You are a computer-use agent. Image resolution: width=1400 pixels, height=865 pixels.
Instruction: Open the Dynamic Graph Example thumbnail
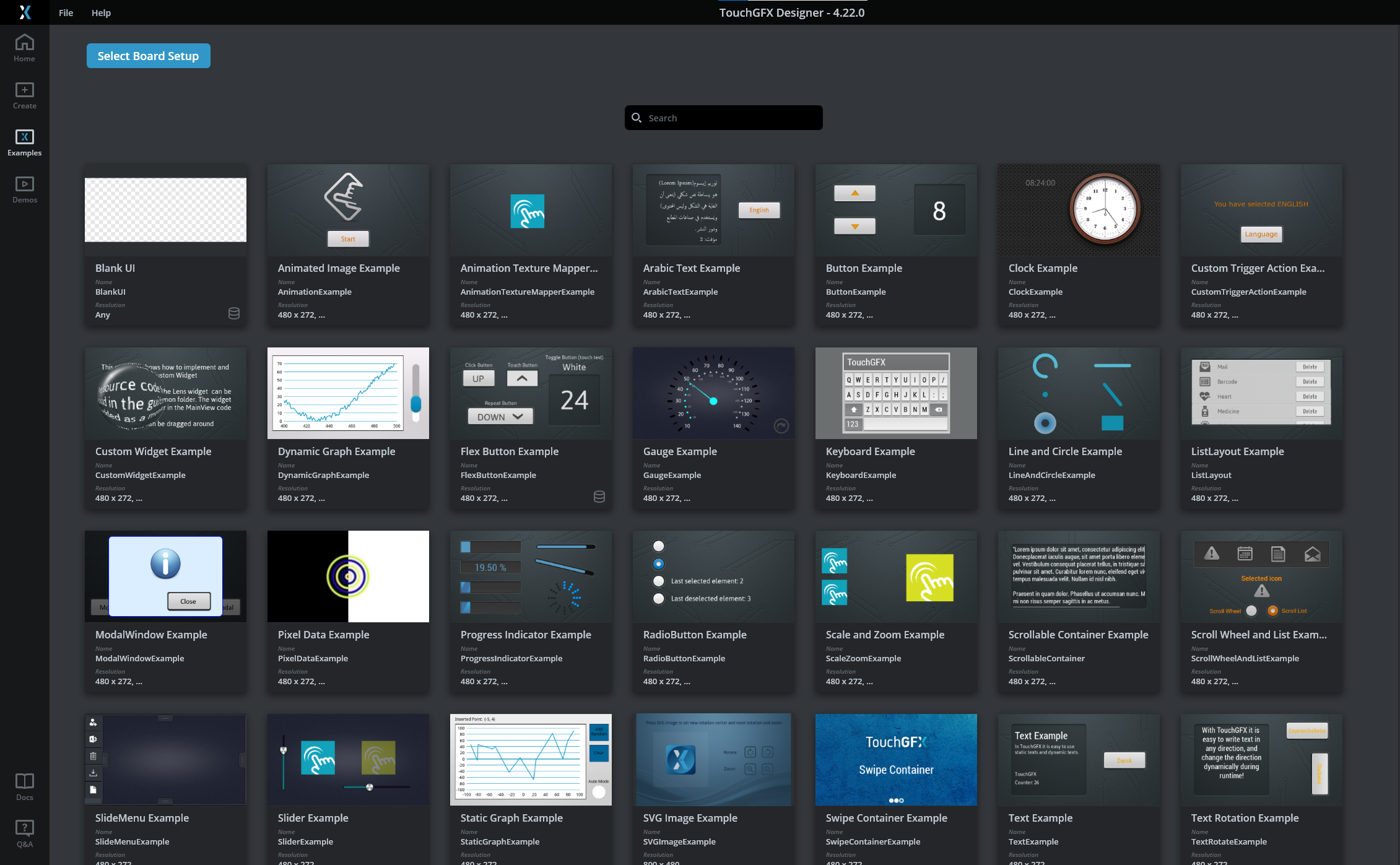[348, 393]
